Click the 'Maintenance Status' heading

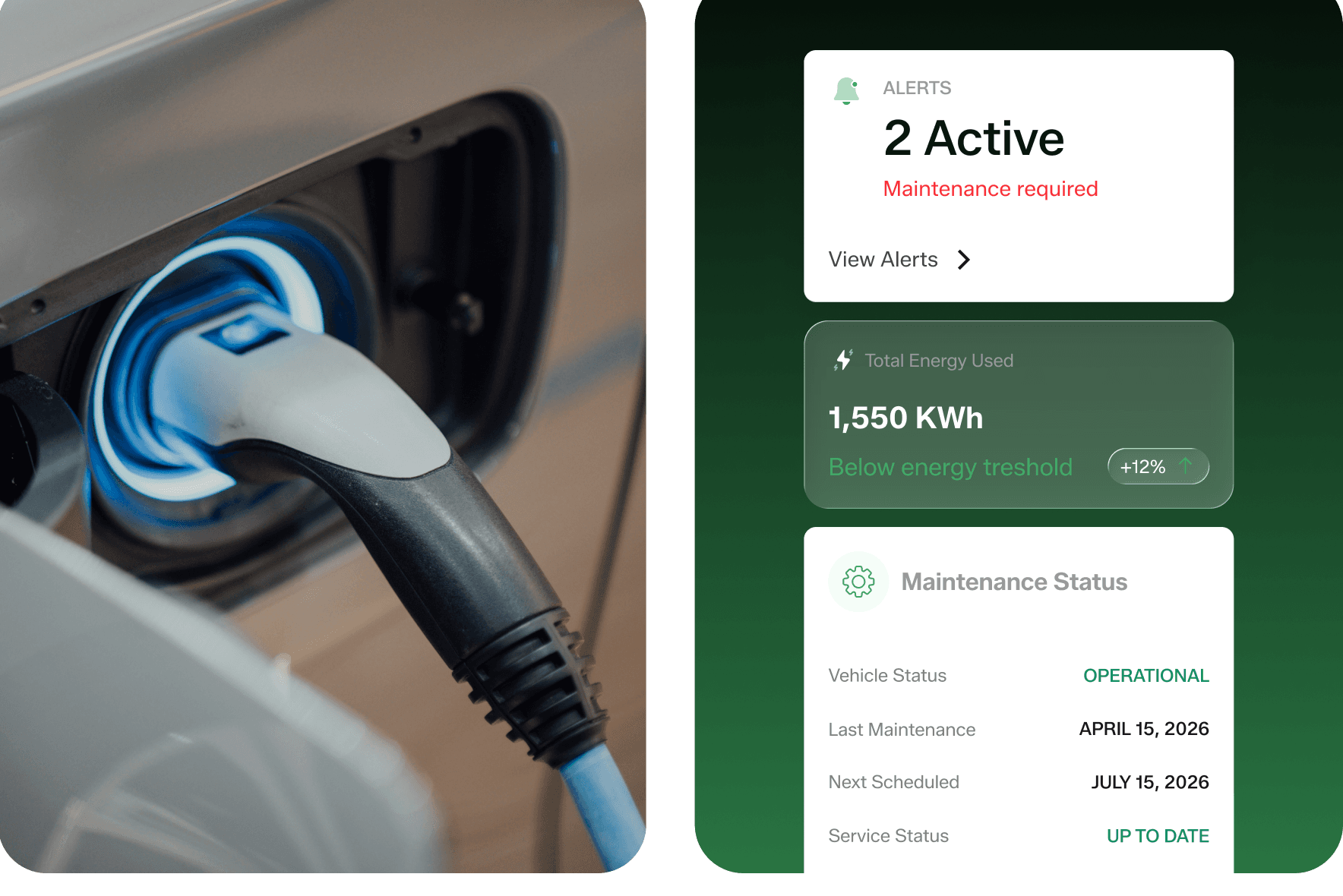click(x=1014, y=582)
